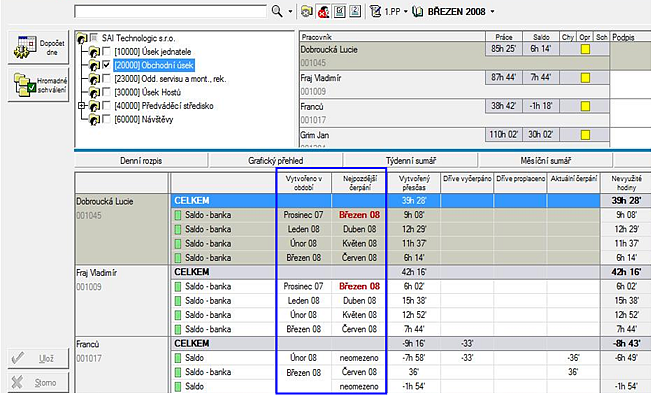
Task: Check the [10000] Úsek jednatele checkbox
Action: coord(107,52)
